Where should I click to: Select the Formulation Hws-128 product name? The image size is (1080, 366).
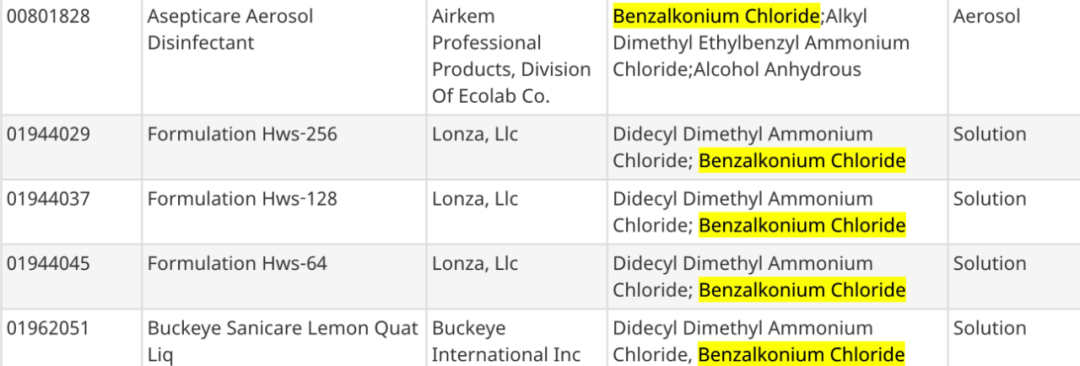pyautogui.click(x=242, y=199)
